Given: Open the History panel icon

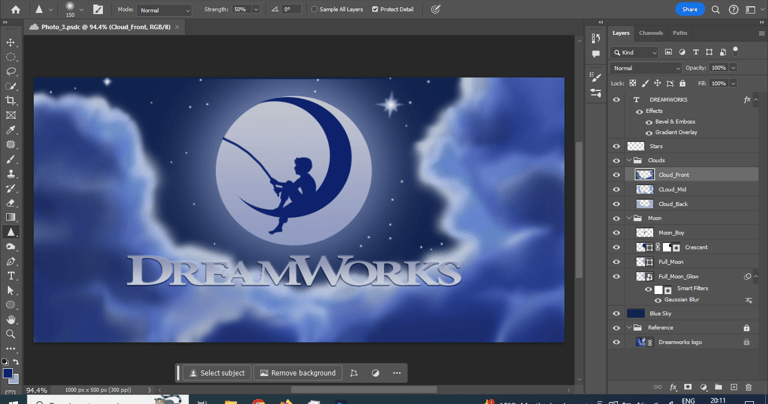Looking at the screenshot, I should (x=596, y=38).
